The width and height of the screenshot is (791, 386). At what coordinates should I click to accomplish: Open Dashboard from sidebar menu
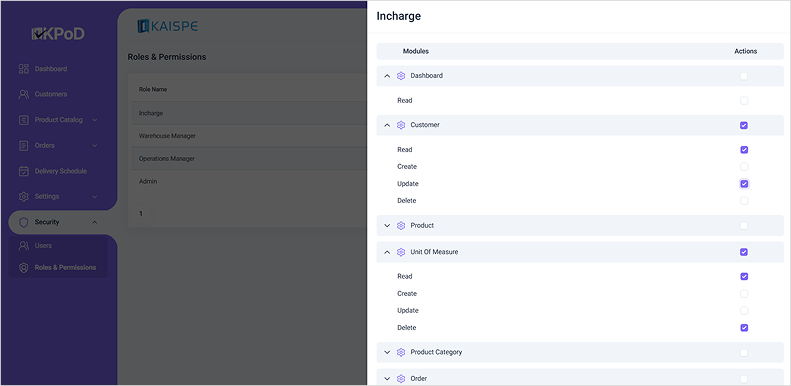(50, 69)
